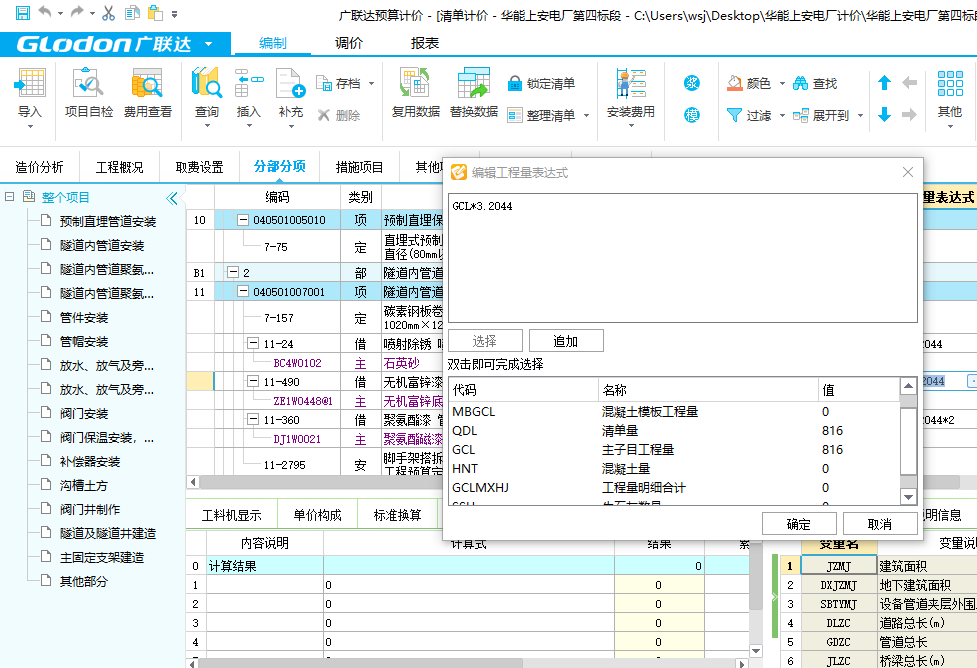977x668 pixels.
Task: Click the Paste clipboard icon
Action: click(155, 13)
